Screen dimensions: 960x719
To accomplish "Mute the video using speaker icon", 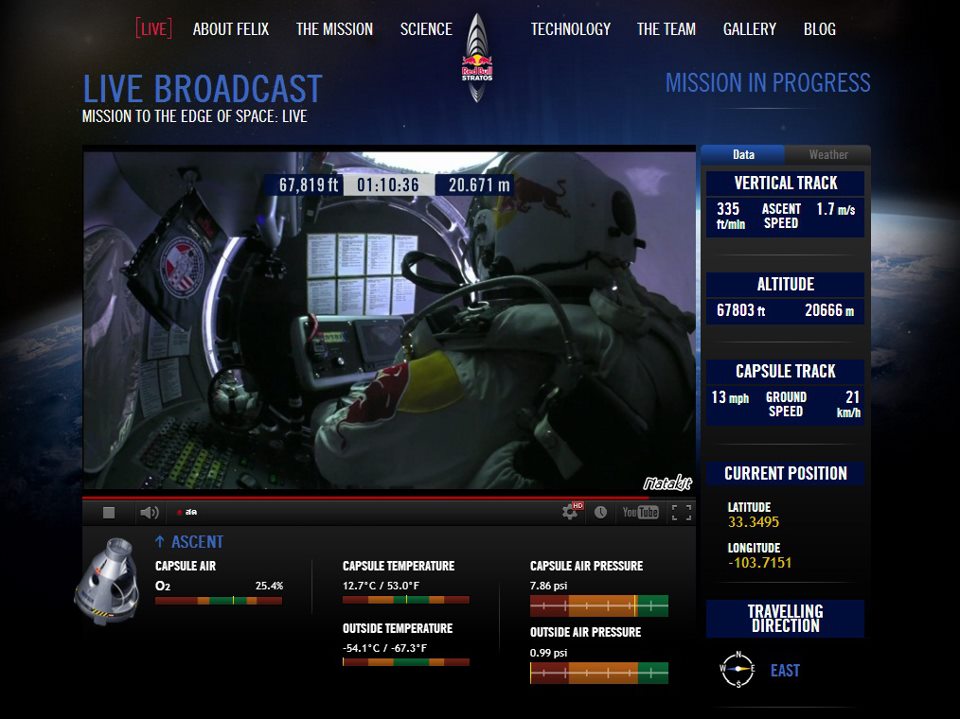I will coord(149,512).
